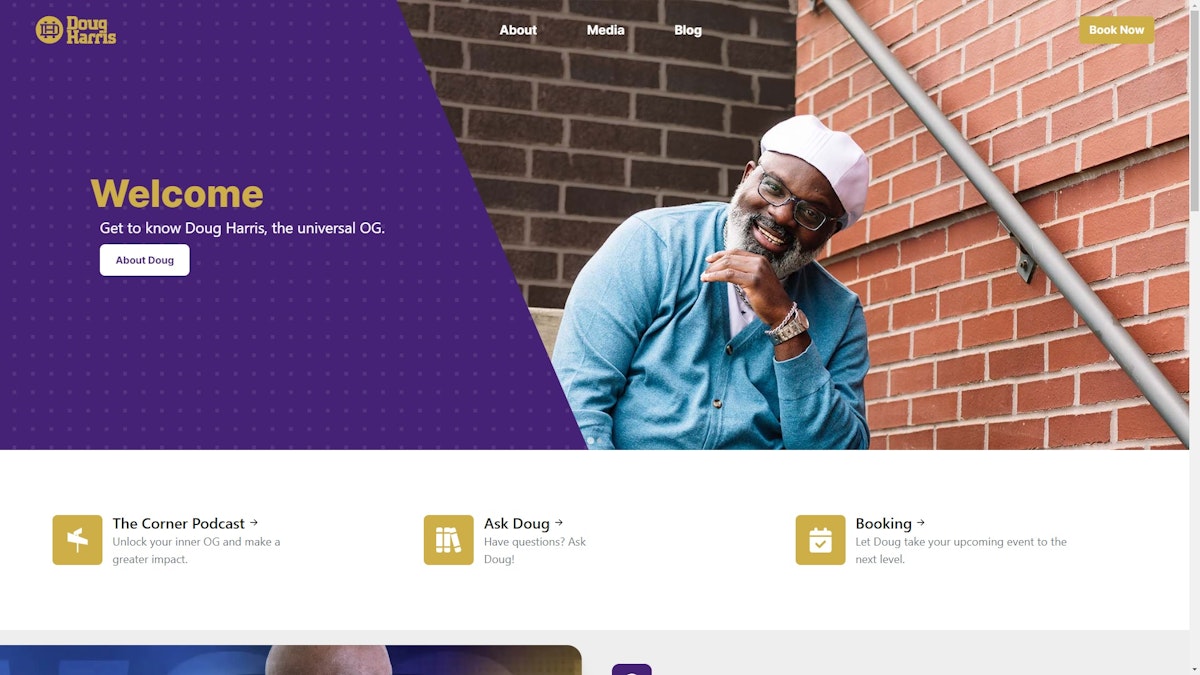Go to the Blog page
The width and height of the screenshot is (1200, 675).
[x=688, y=30]
